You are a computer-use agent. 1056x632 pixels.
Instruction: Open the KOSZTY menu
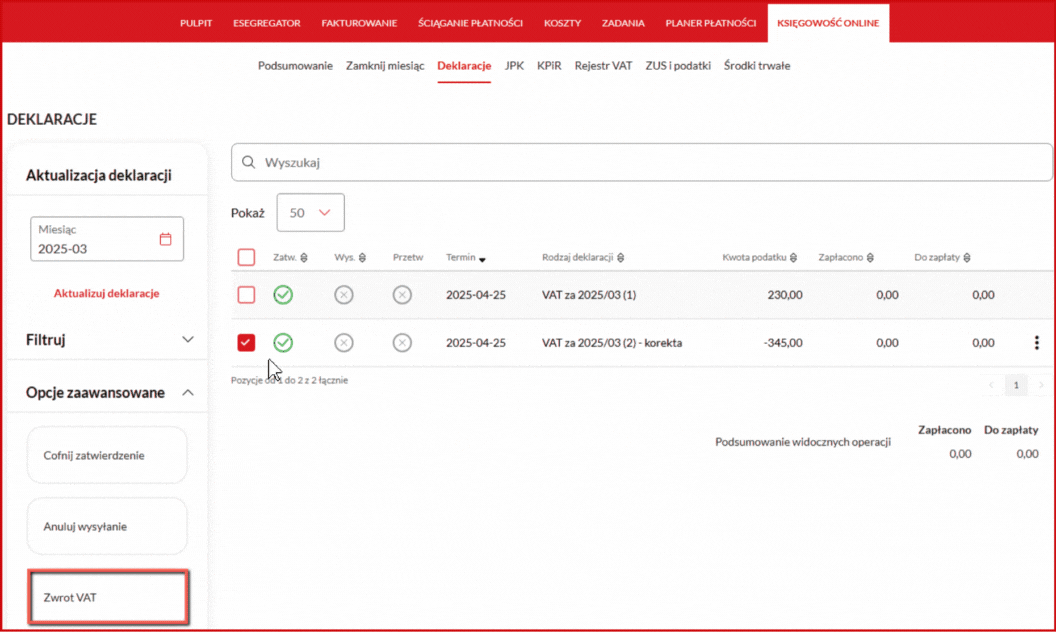(x=562, y=23)
